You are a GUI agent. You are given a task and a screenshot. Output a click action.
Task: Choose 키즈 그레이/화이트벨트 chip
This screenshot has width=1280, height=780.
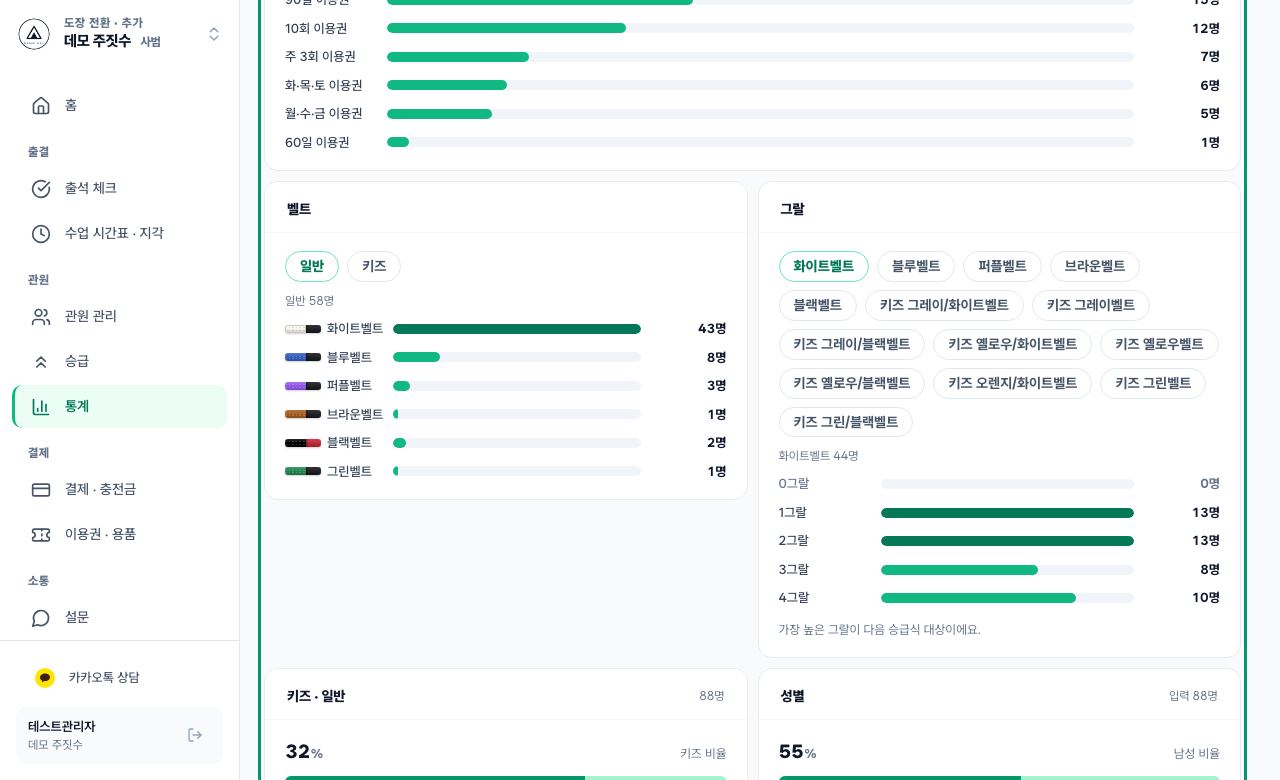944,305
